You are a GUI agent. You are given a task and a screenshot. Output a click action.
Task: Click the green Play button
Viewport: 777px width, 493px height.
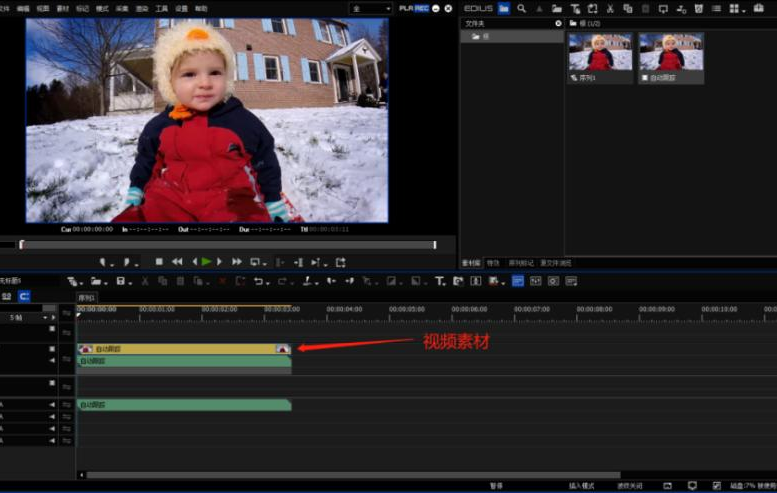tap(207, 262)
